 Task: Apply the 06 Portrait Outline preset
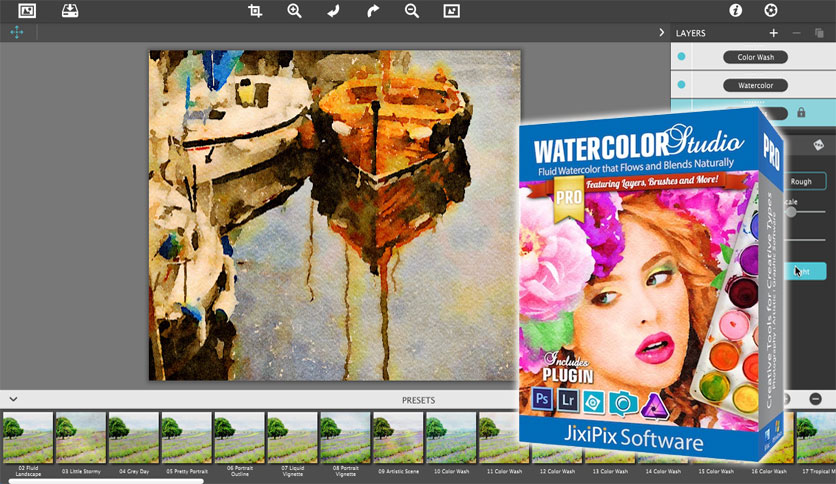pyautogui.click(x=239, y=437)
